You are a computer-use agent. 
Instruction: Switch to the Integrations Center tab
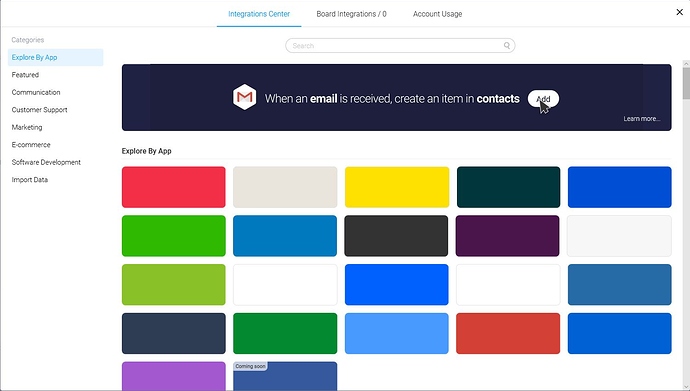[259, 14]
